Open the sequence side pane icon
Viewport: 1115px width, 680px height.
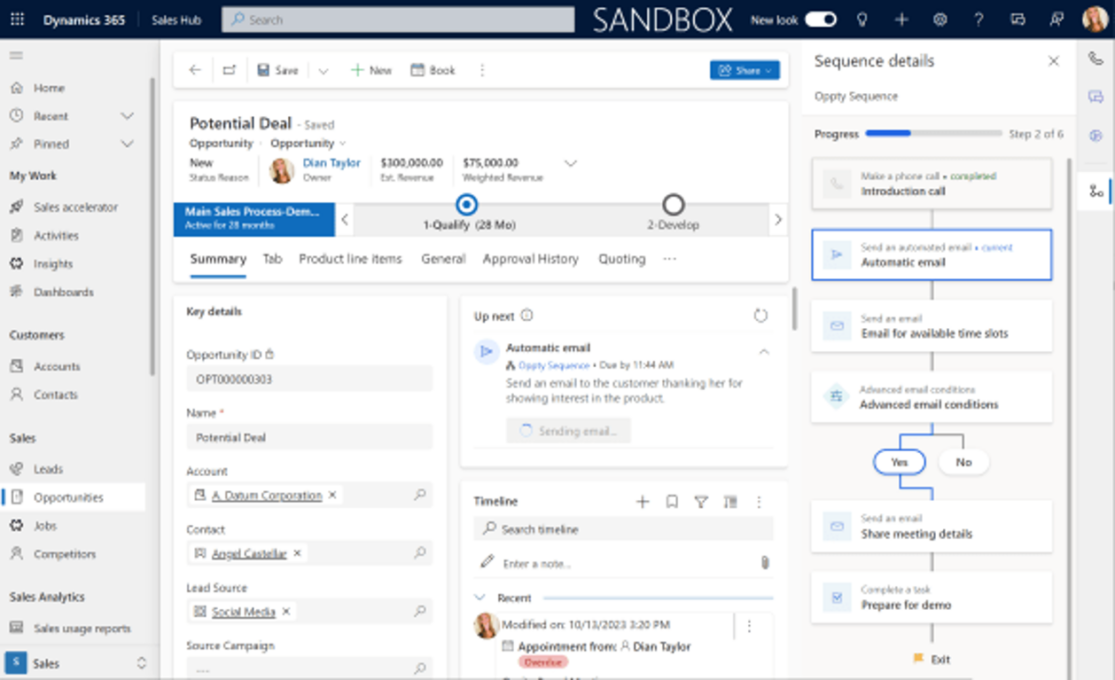coord(1096,191)
